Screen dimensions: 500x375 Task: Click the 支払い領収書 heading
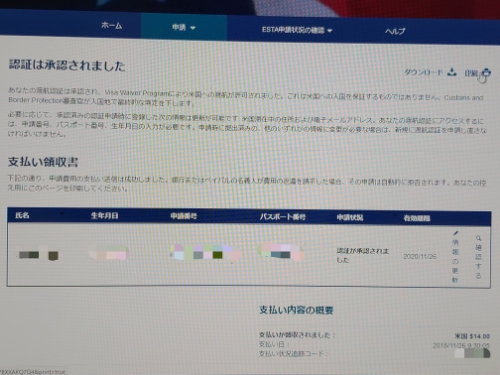(x=43, y=162)
